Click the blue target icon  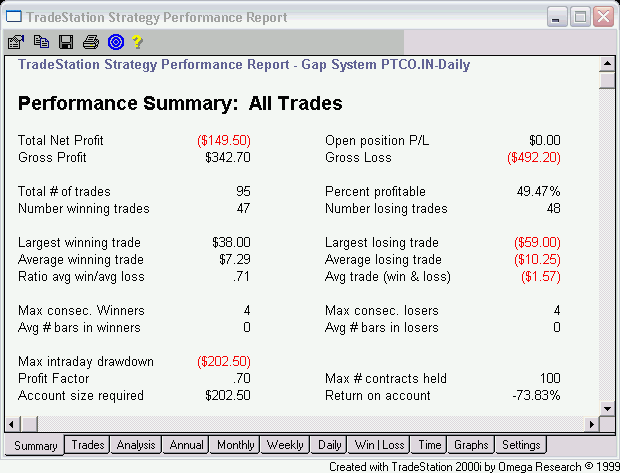click(x=116, y=42)
